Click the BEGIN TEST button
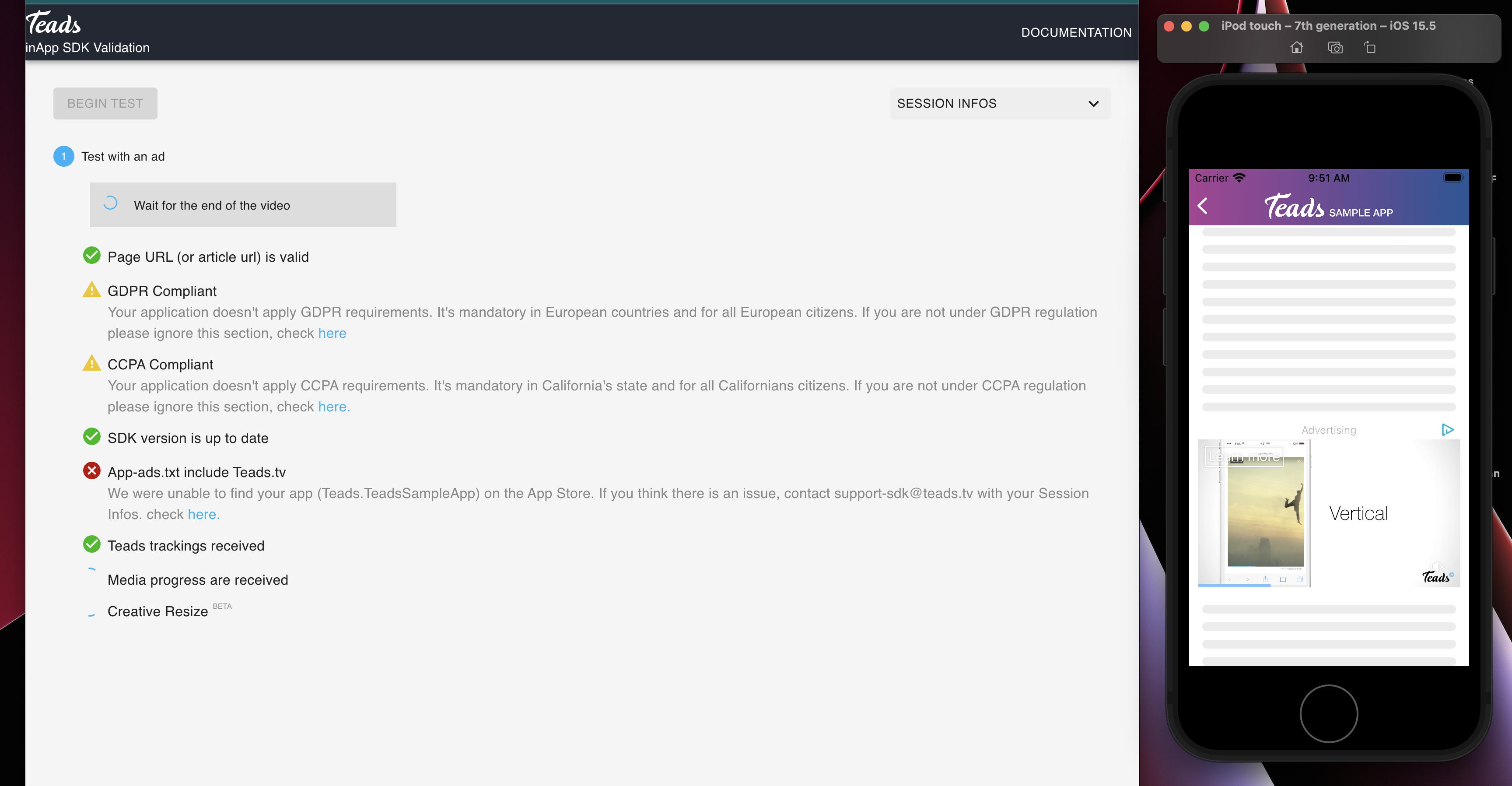Image resolution: width=1512 pixels, height=786 pixels. point(105,103)
